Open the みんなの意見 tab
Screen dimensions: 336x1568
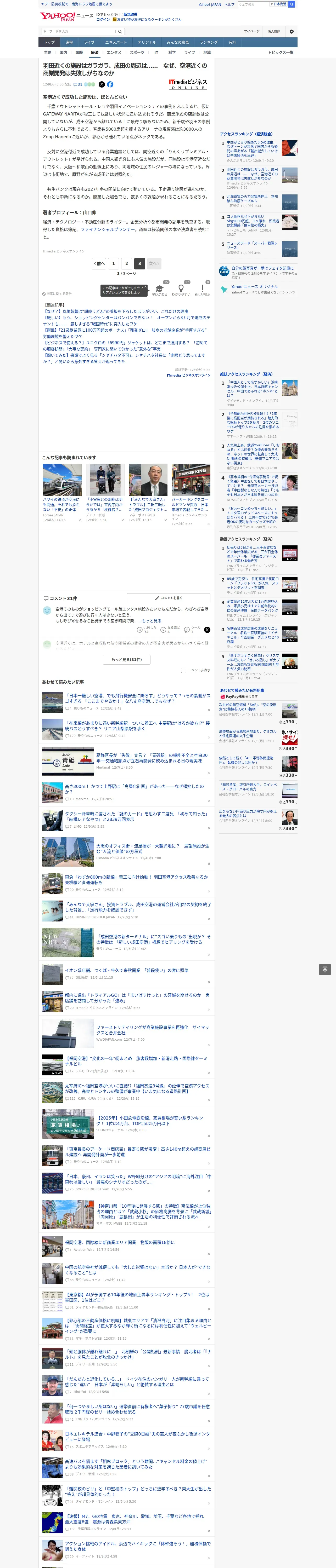click(178, 43)
